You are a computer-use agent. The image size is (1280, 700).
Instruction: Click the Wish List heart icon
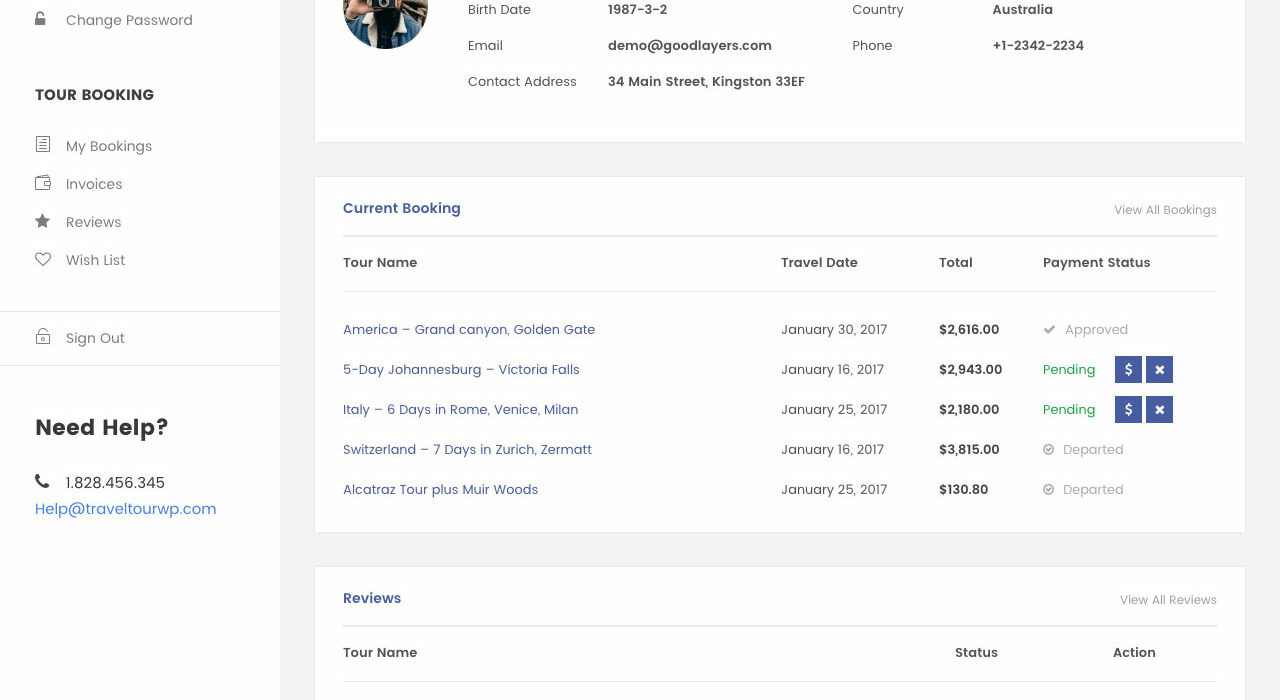(43, 259)
